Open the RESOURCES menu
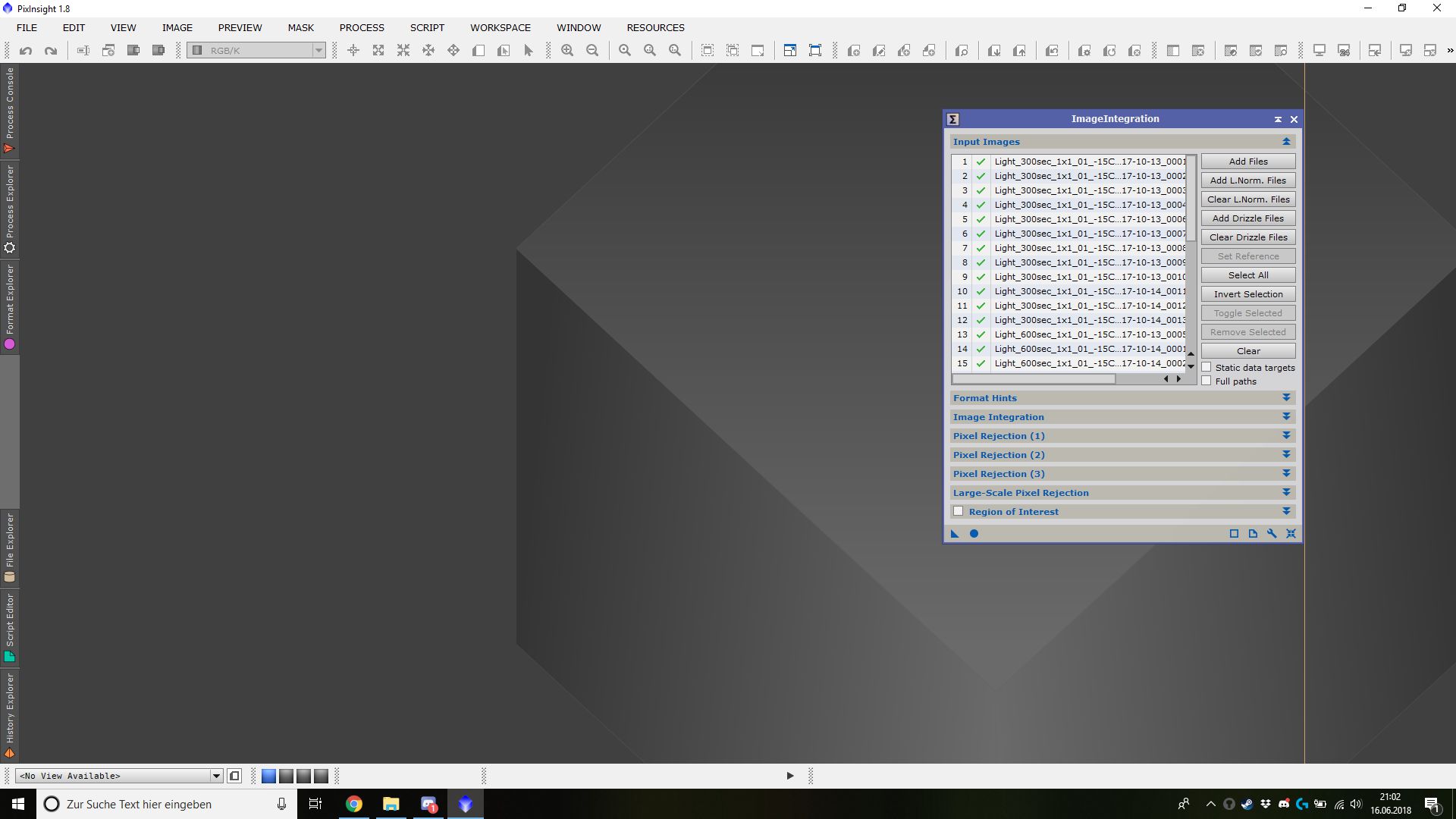 655,27
